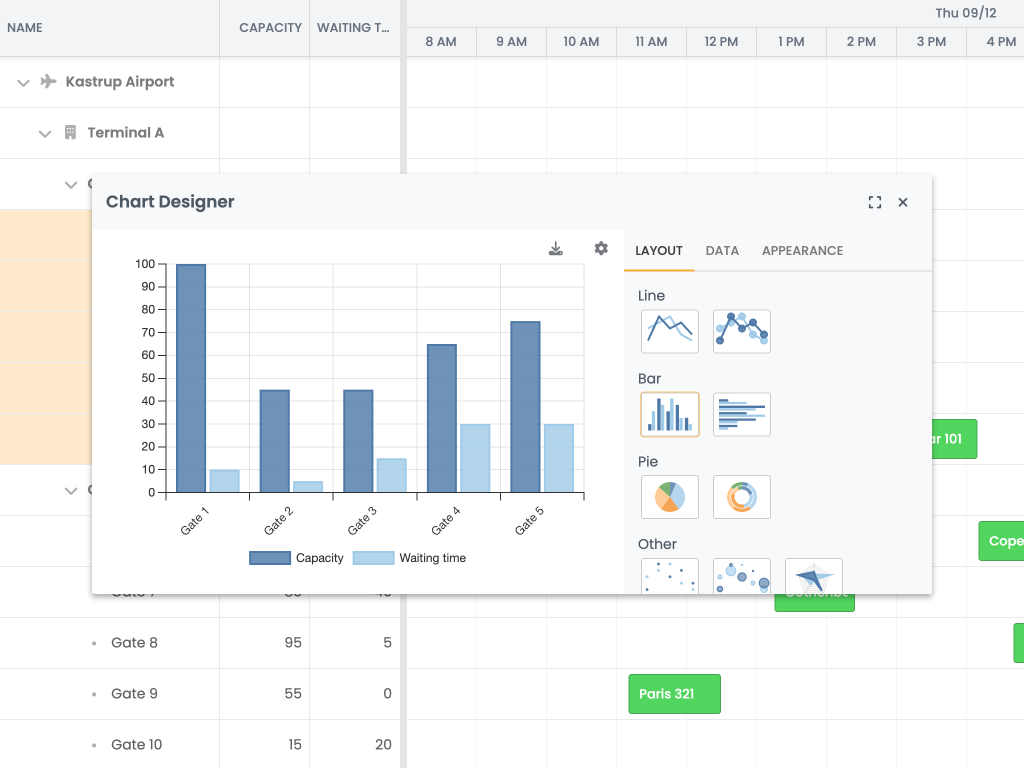
Task: Open chart settings gear
Action: pos(601,248)
